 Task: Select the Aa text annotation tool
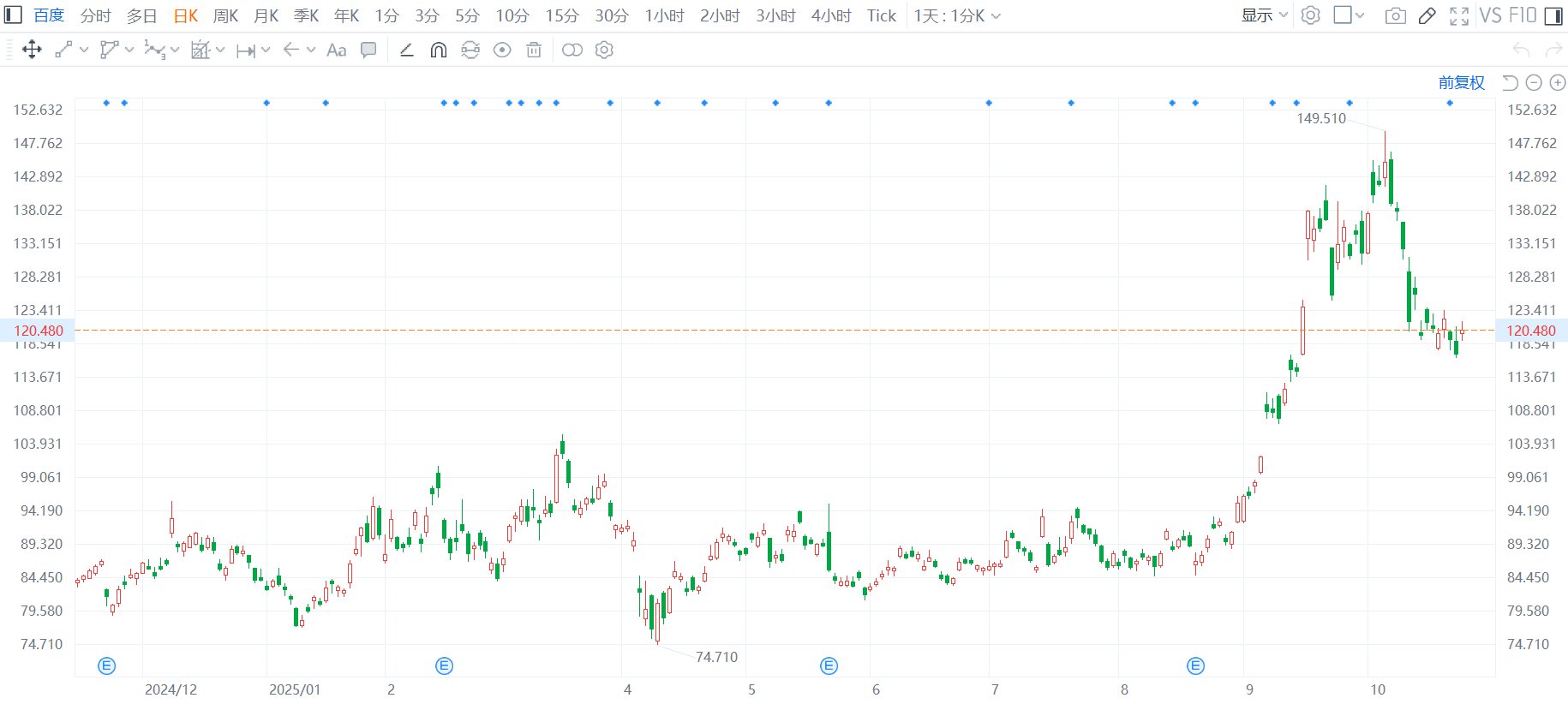coord(337,50)
